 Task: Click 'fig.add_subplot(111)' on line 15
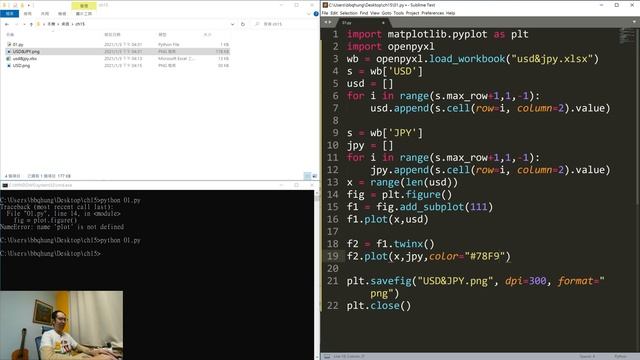[434, 207]
